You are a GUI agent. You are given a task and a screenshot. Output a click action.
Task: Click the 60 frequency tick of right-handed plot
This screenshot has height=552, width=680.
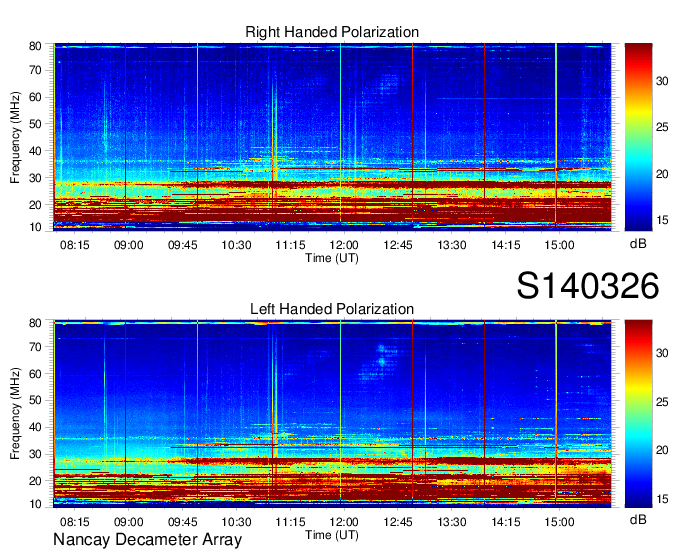pos(35,97)
